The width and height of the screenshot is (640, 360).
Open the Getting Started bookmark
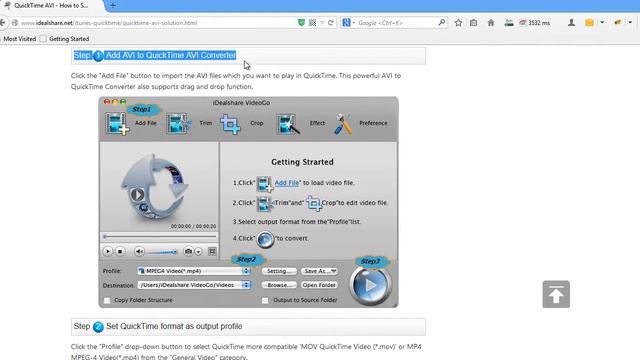click(65, 39)
